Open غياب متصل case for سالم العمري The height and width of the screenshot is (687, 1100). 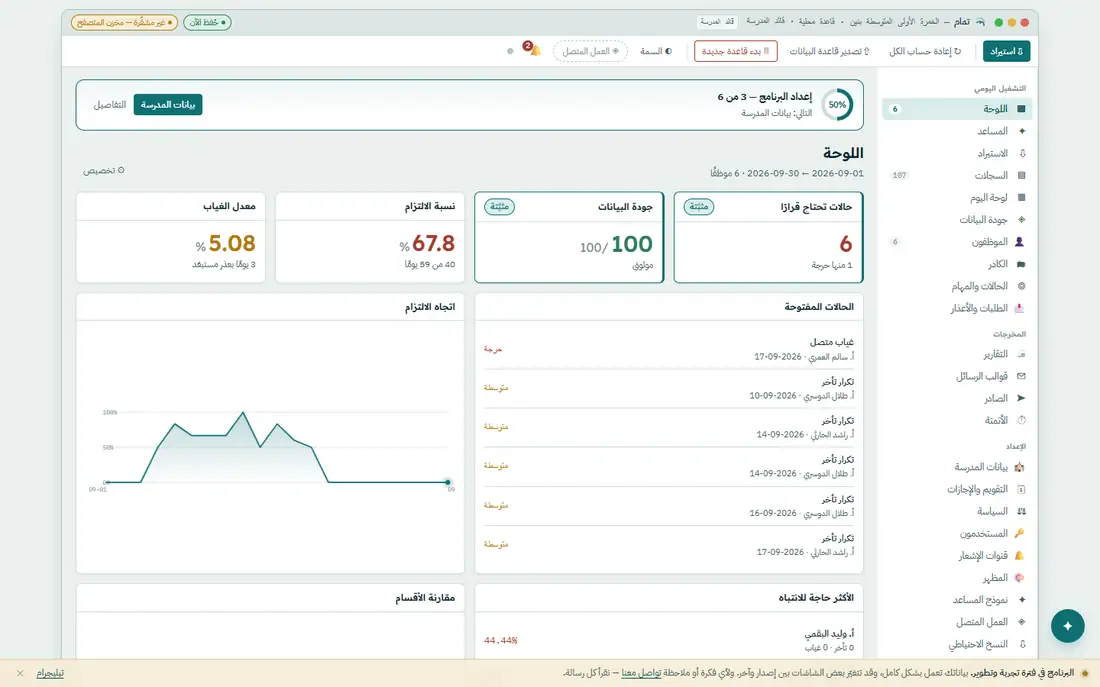(x=669, y=349)
